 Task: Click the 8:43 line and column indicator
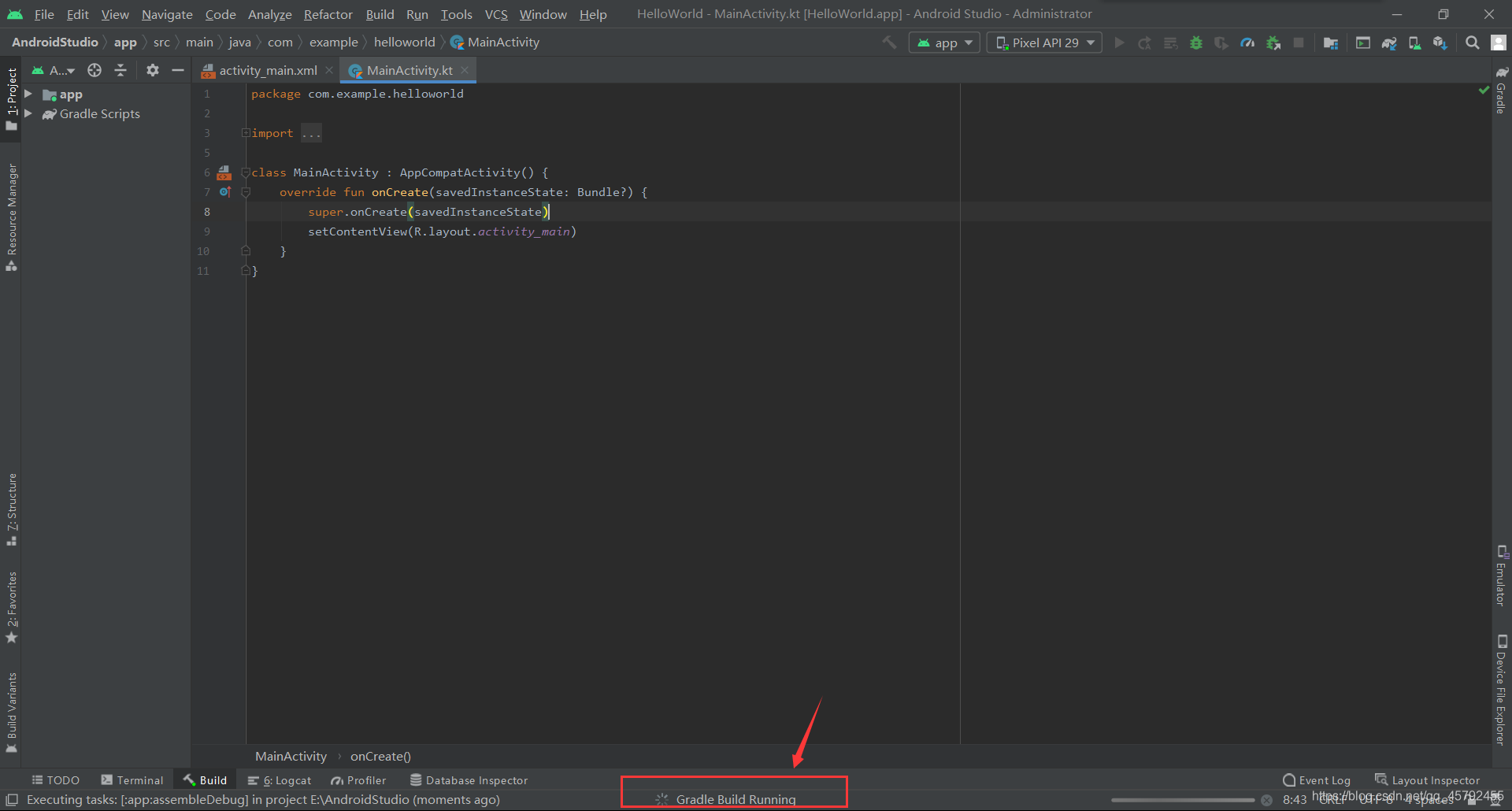point(1294,799)
